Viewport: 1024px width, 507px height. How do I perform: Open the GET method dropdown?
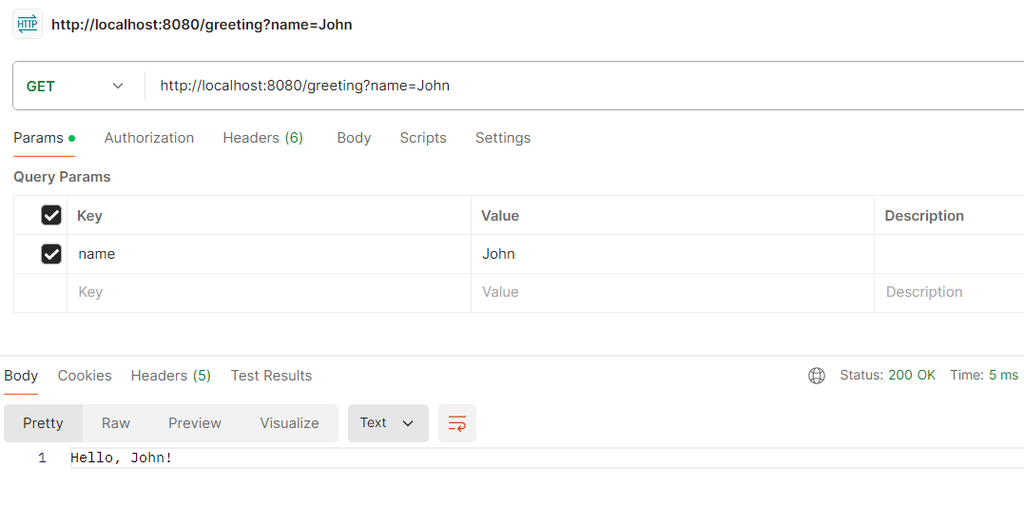75,86
